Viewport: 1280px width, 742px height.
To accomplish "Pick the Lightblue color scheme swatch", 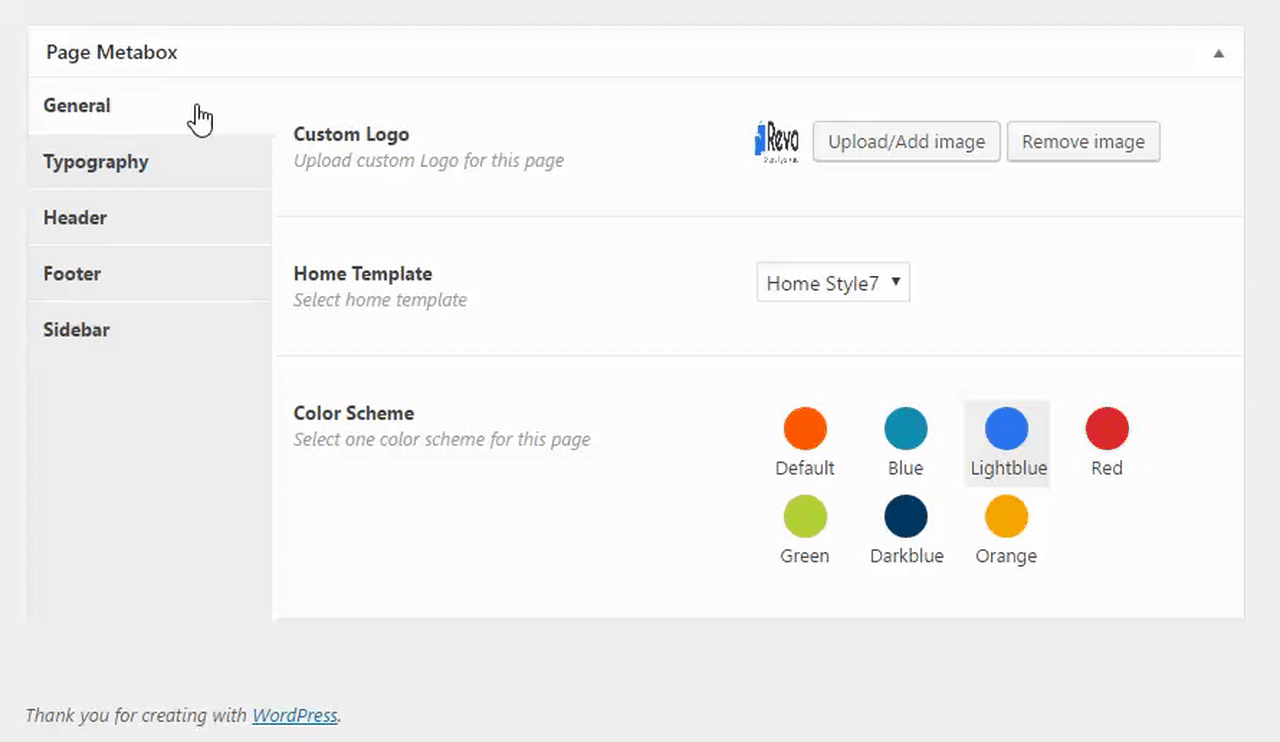I will click(x=1007, y=429).
